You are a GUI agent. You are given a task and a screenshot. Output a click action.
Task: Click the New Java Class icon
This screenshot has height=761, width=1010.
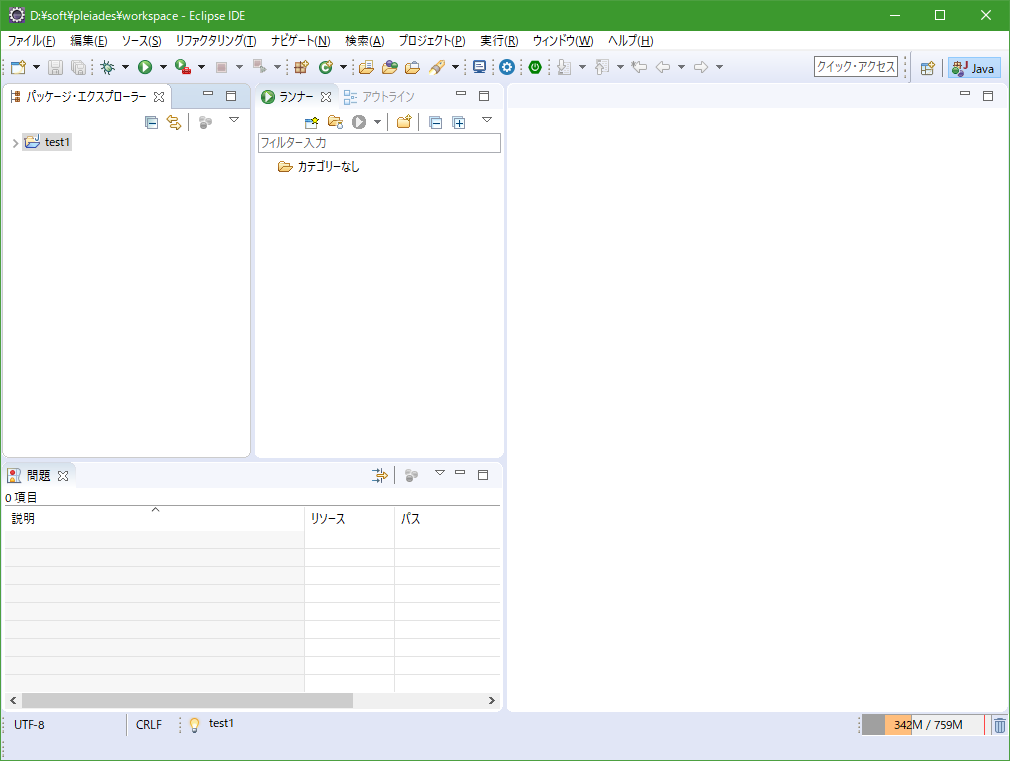[325, 67]
